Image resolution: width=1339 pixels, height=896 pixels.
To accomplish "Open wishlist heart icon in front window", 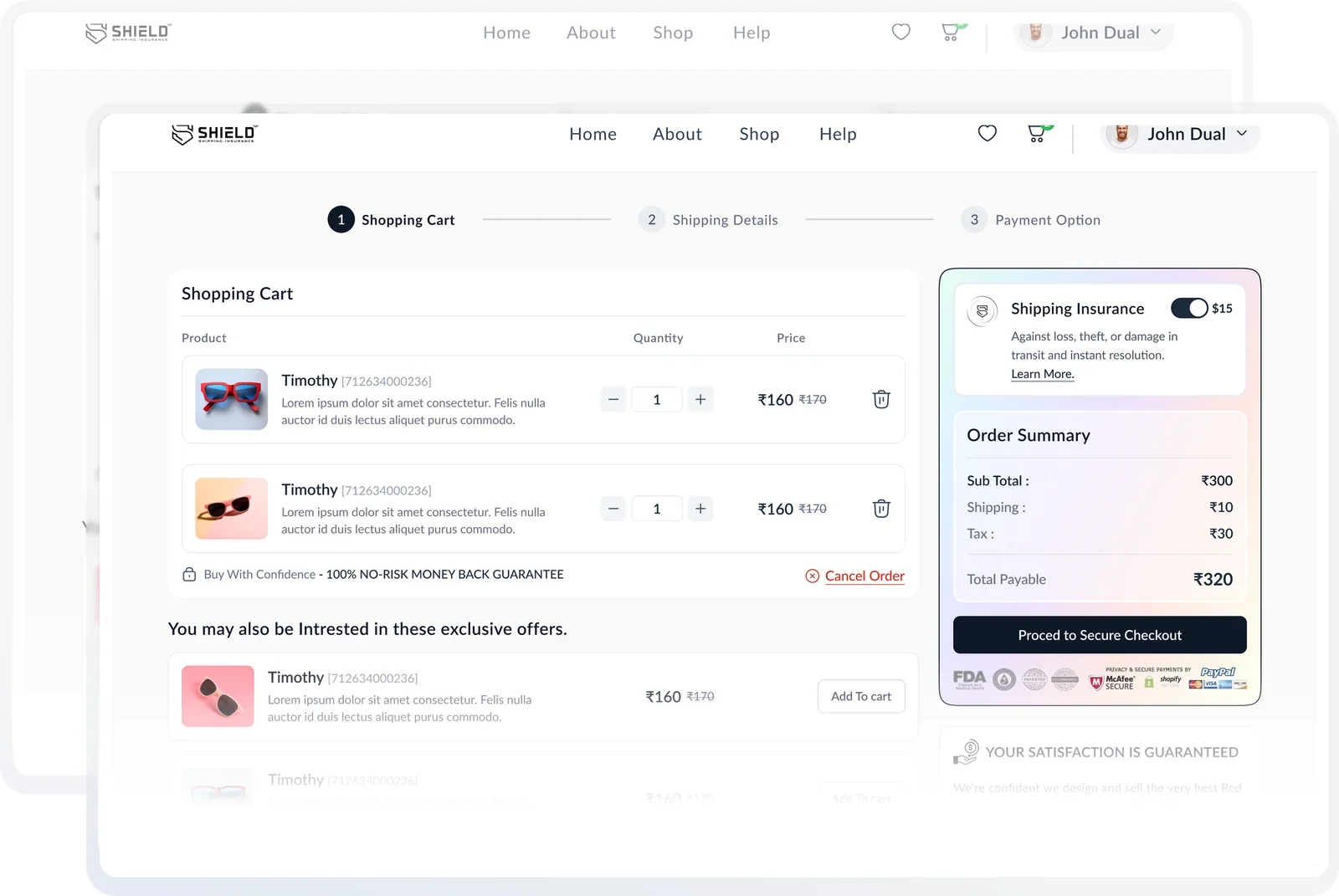I will tap(988, 133).
